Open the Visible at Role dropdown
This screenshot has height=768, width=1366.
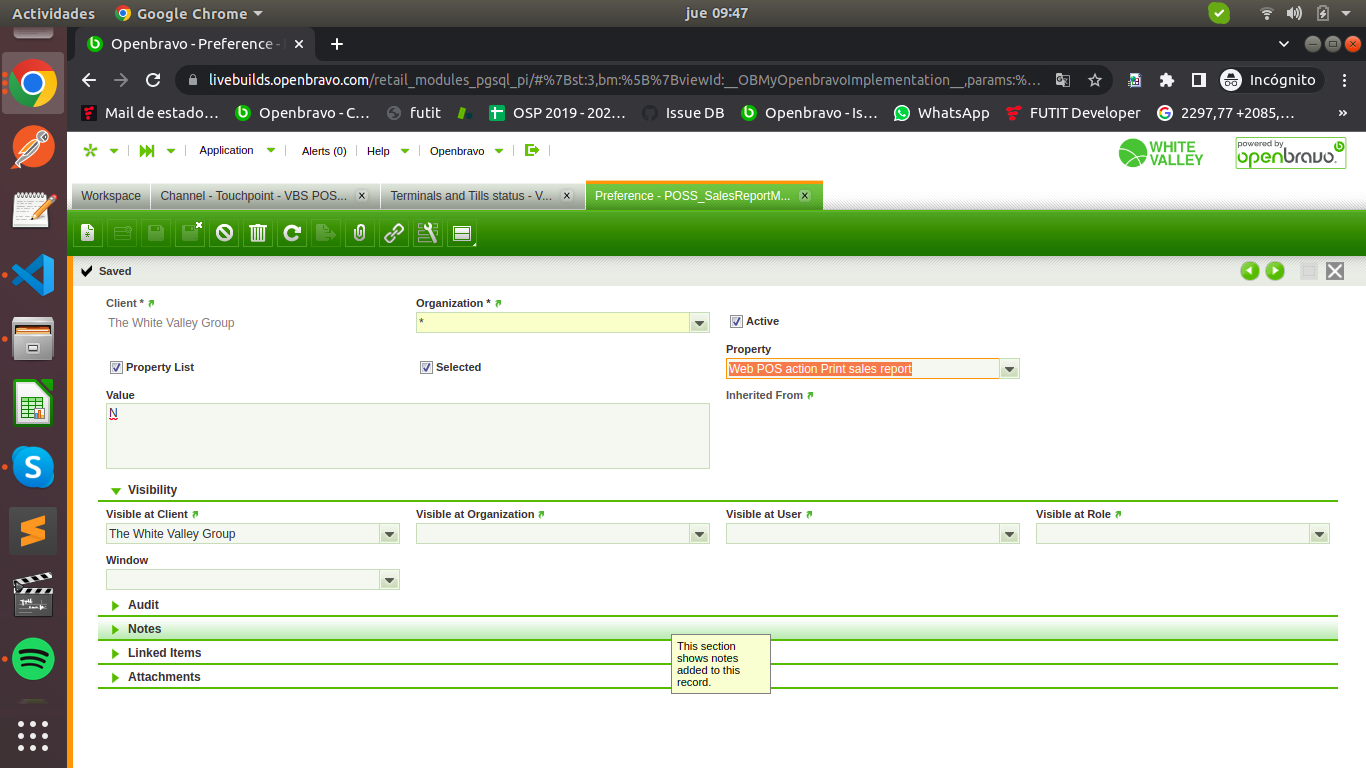(1320, 534)
